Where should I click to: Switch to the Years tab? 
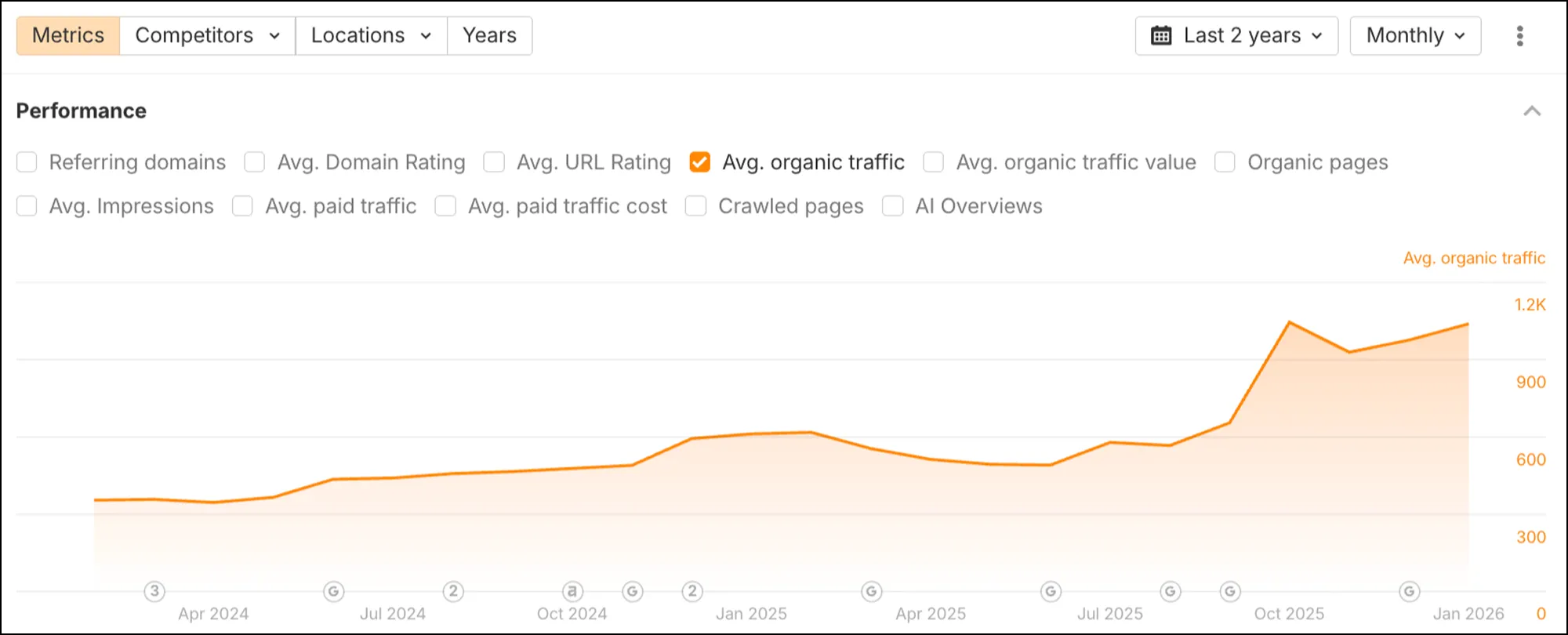489,35
